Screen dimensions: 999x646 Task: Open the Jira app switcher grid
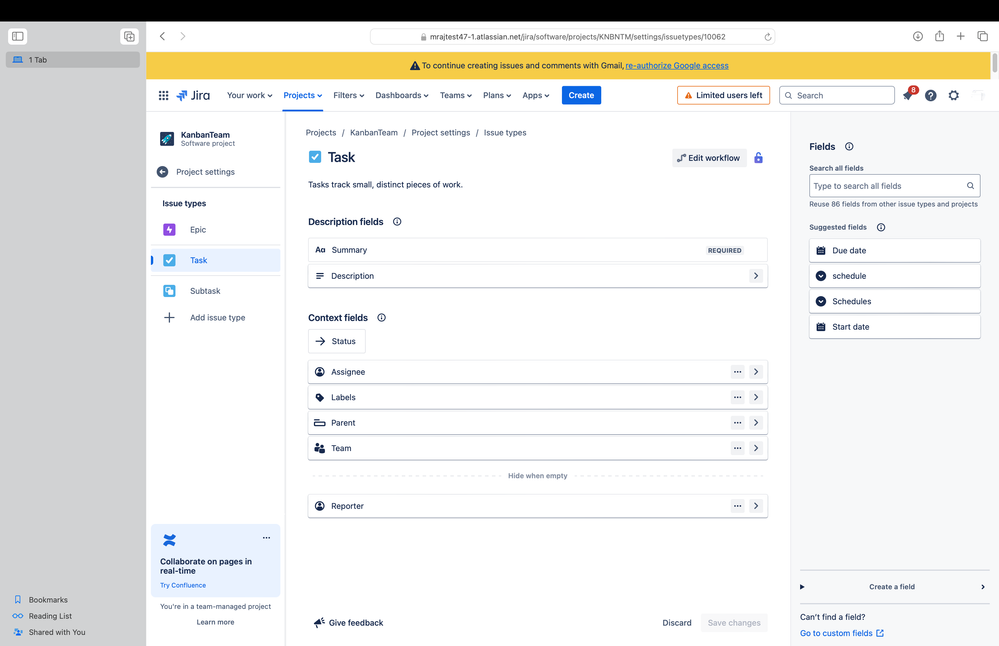(163, 96)
